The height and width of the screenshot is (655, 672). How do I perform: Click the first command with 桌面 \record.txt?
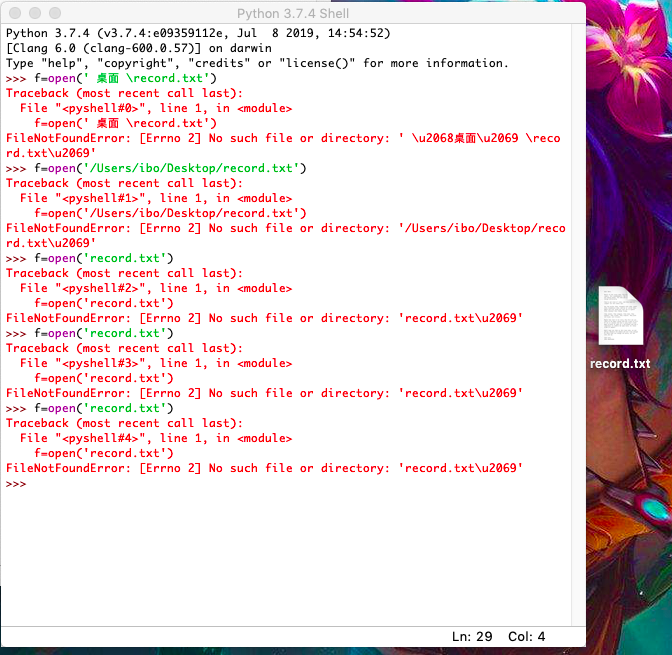click(x=111, y=78)
